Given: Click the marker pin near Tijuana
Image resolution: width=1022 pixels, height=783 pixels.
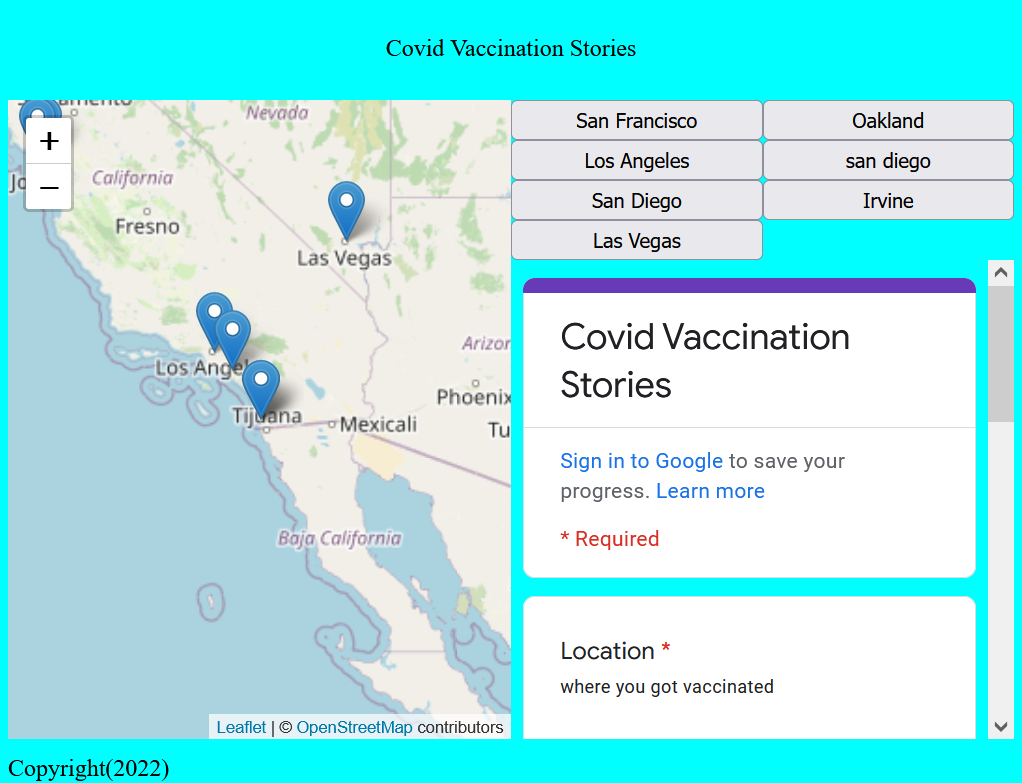Looking at the screenshot, I should tap(261, 386).
